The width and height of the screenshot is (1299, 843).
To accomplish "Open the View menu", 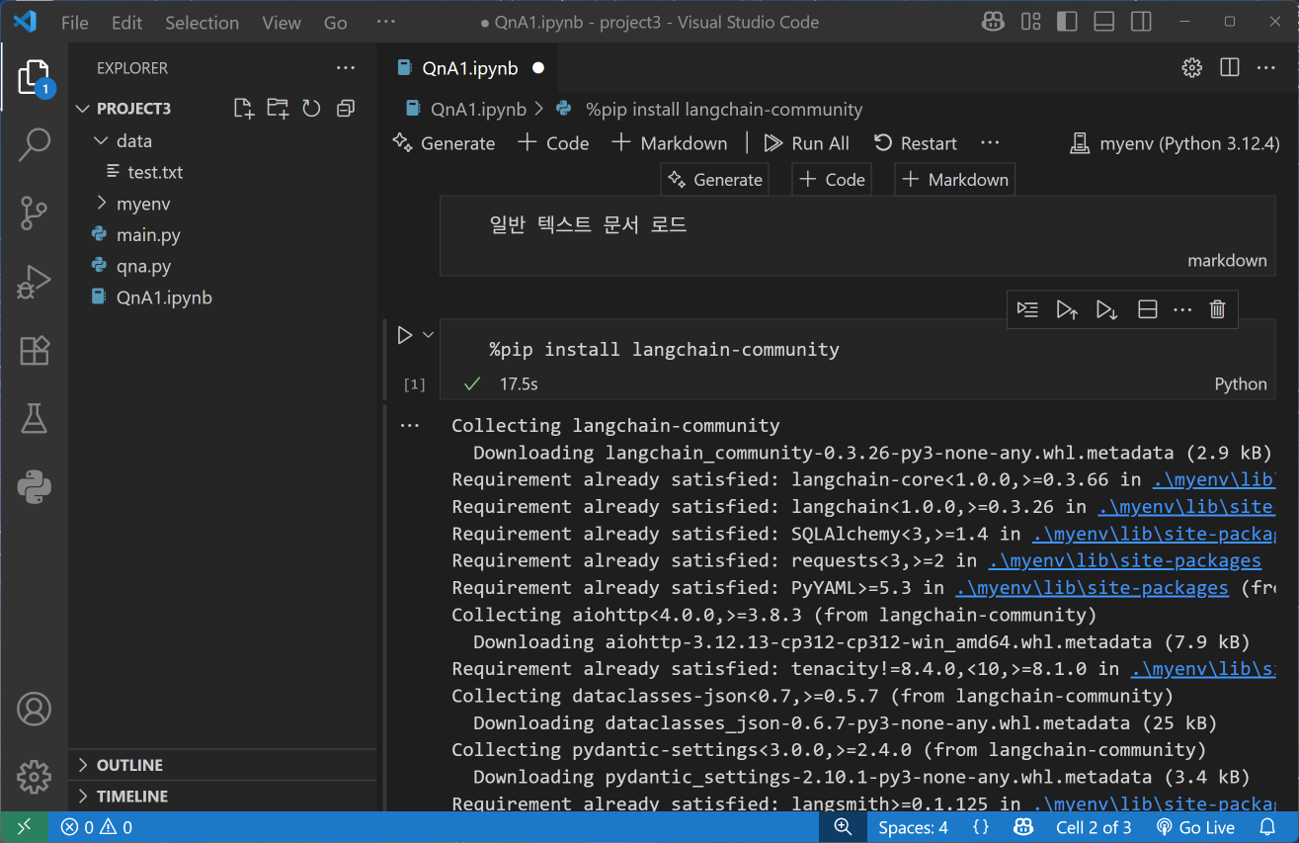I will 281,22.
